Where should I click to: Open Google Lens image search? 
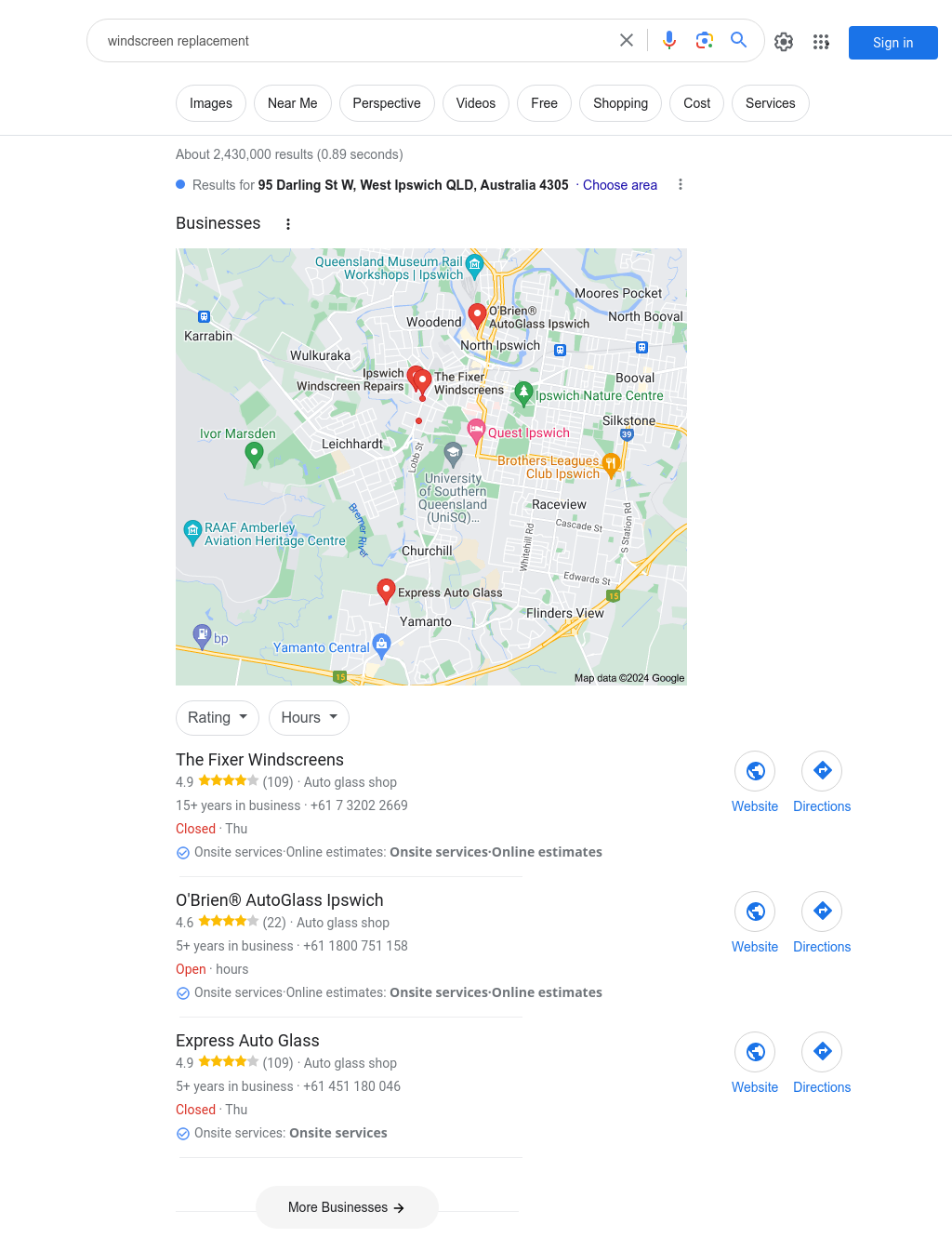click(x=705, y=40)
